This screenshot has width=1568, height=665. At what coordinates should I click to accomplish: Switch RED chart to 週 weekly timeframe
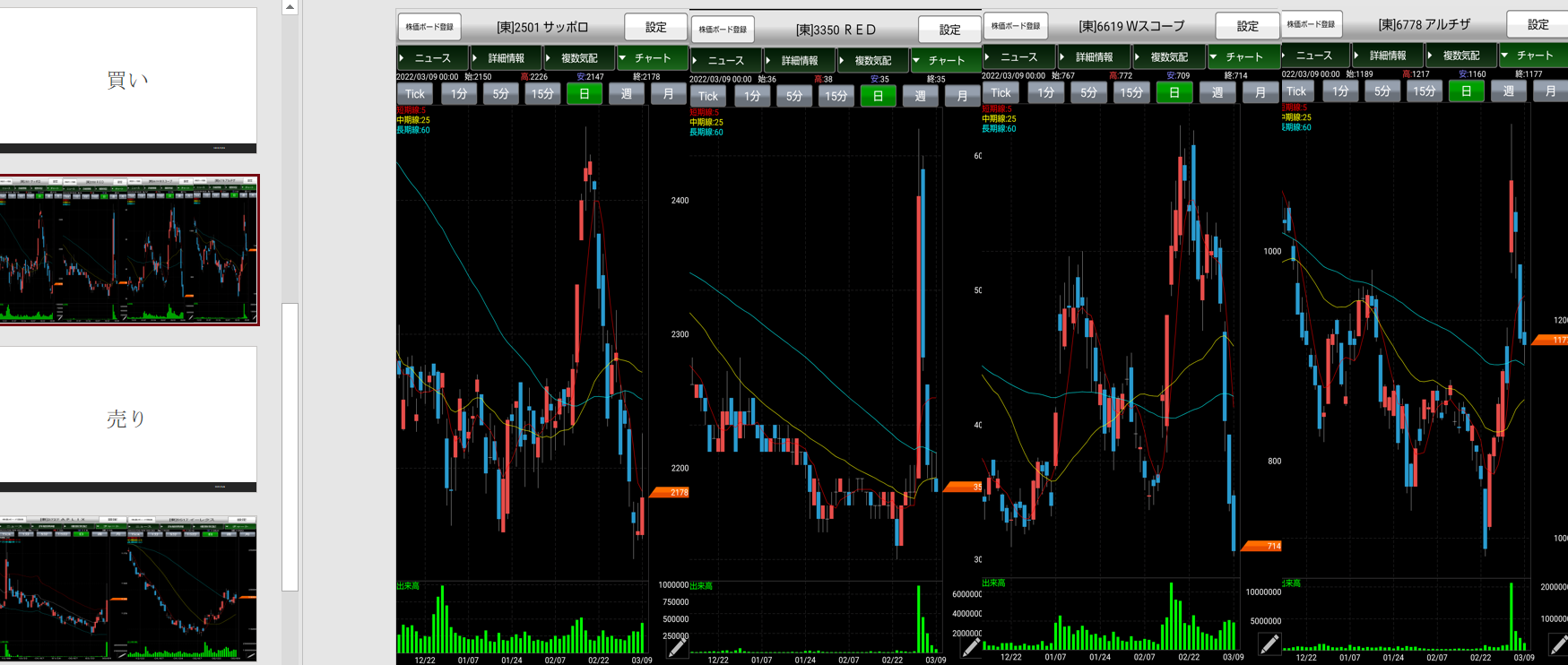coord(920,96)
